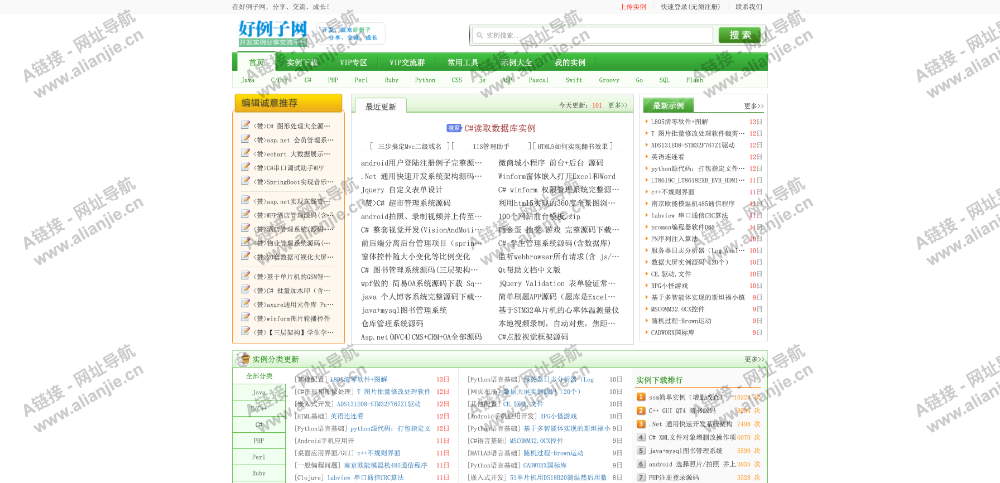Click the magnifier icon in search box

[479, 35]
